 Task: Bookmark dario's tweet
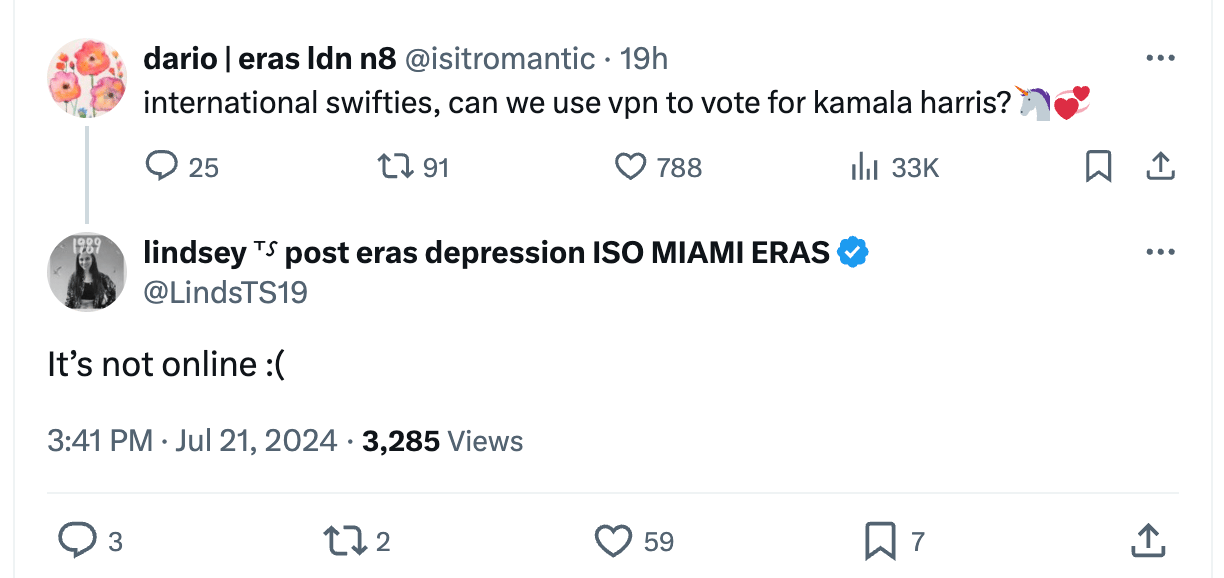(1098, 167)
